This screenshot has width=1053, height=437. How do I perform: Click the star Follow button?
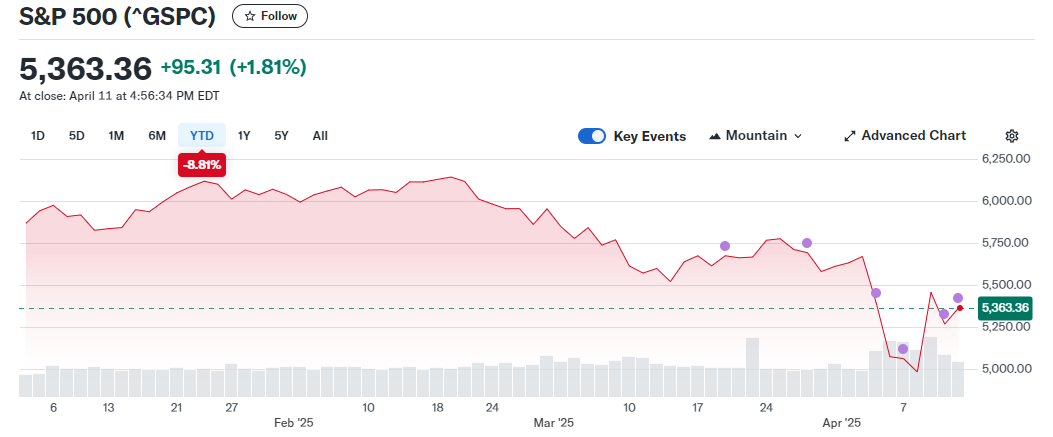[270, 16]
